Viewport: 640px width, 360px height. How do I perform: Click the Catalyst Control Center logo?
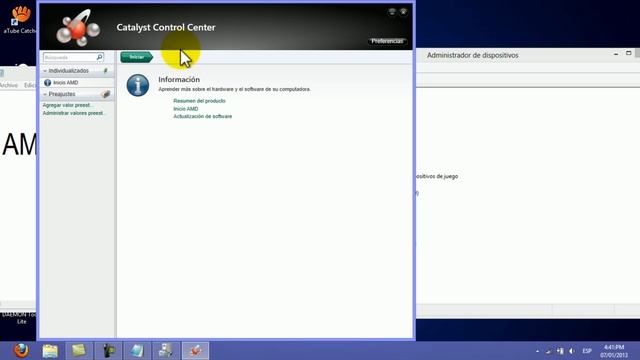[x=78, y=27]
